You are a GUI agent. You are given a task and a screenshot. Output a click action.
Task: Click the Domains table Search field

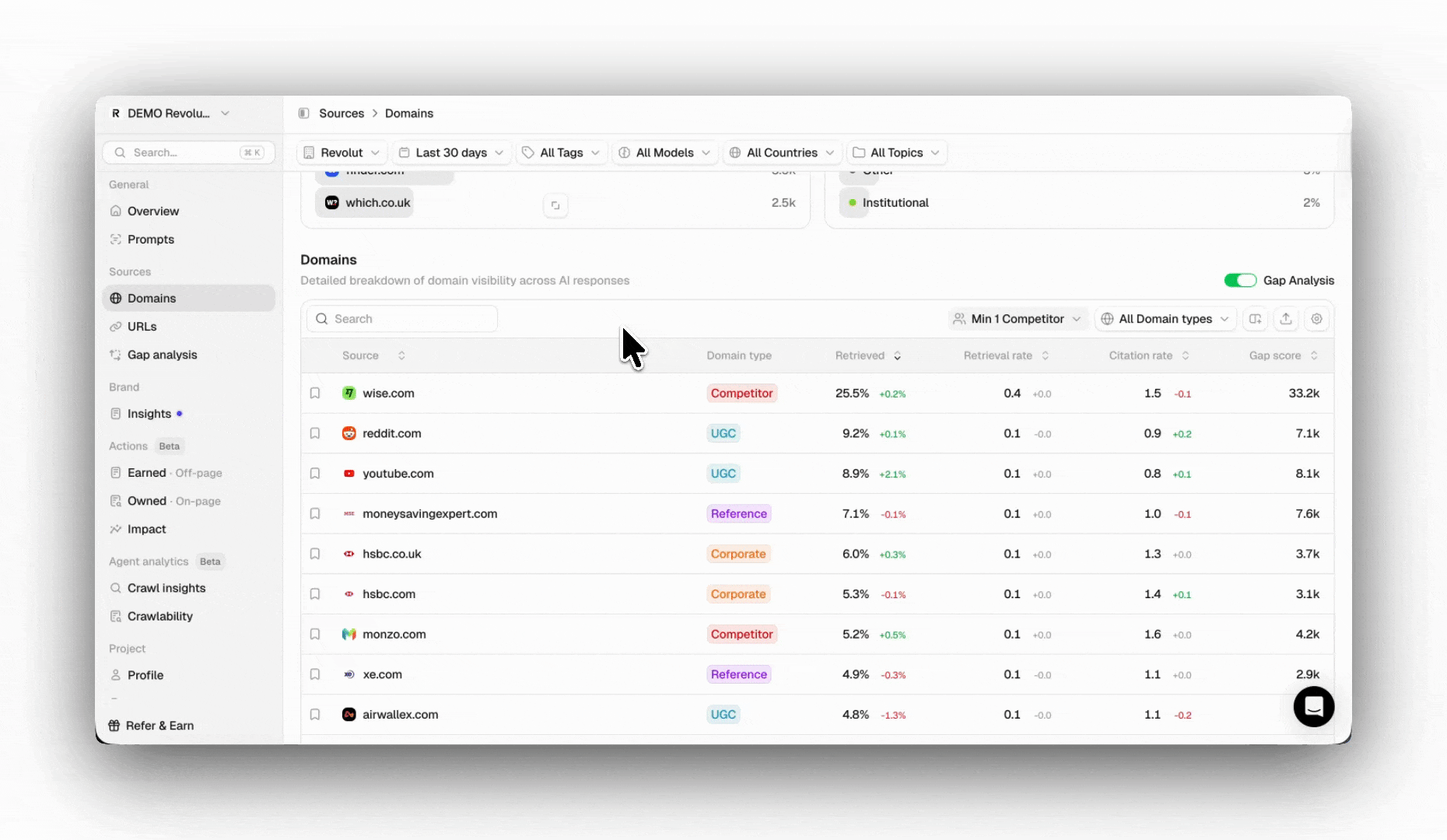[402, 319]
